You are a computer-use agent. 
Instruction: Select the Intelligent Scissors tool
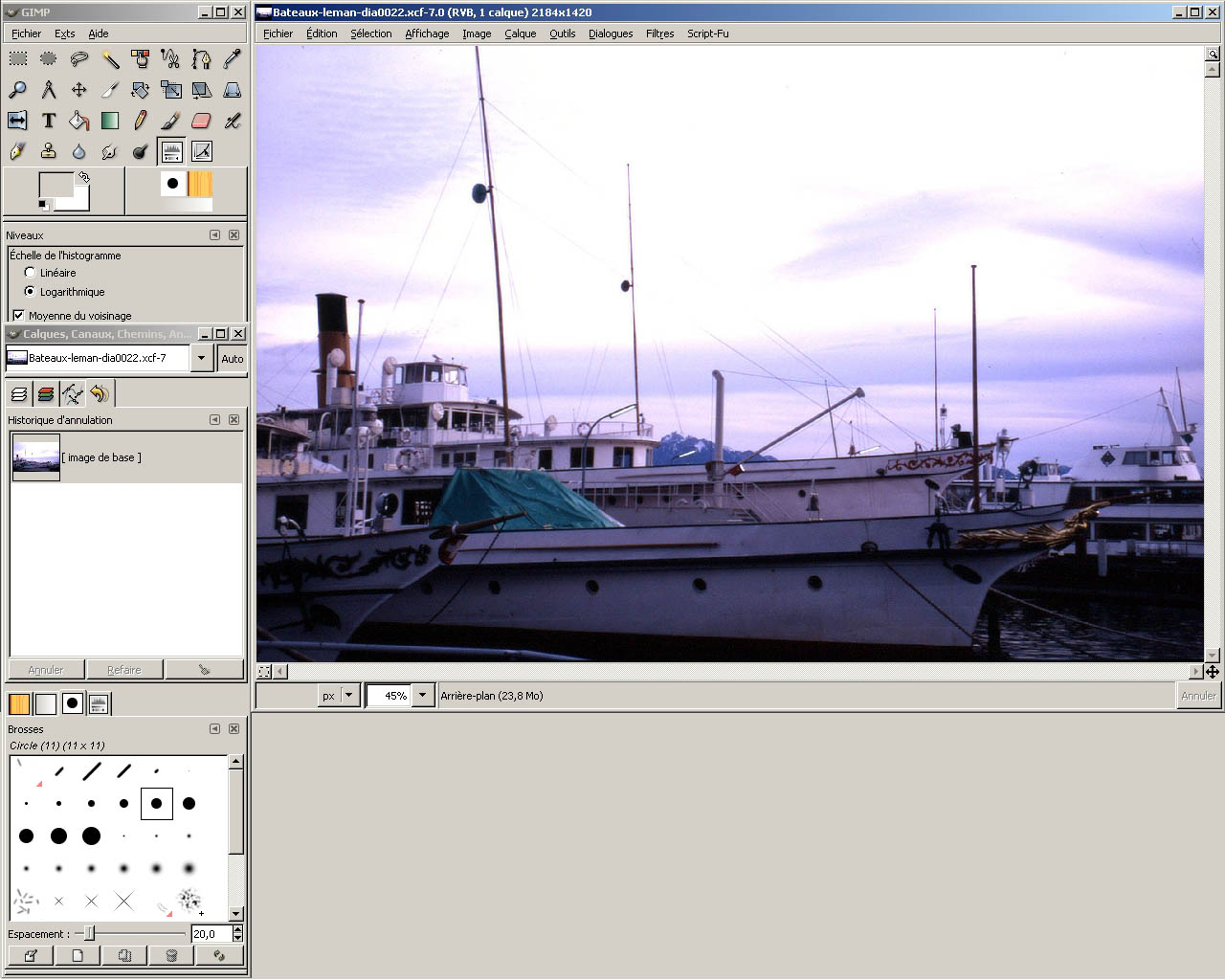pos(170,59)
